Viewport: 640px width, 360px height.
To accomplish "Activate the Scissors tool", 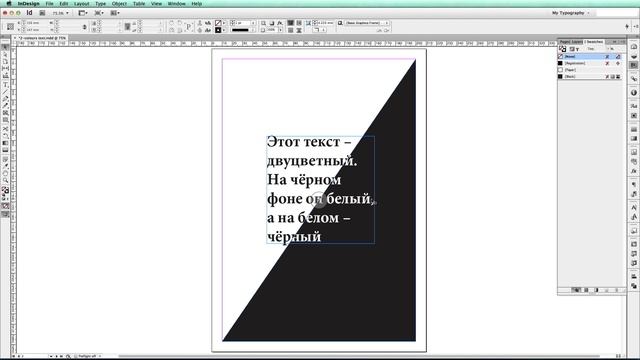I will [x=5, y=129].
